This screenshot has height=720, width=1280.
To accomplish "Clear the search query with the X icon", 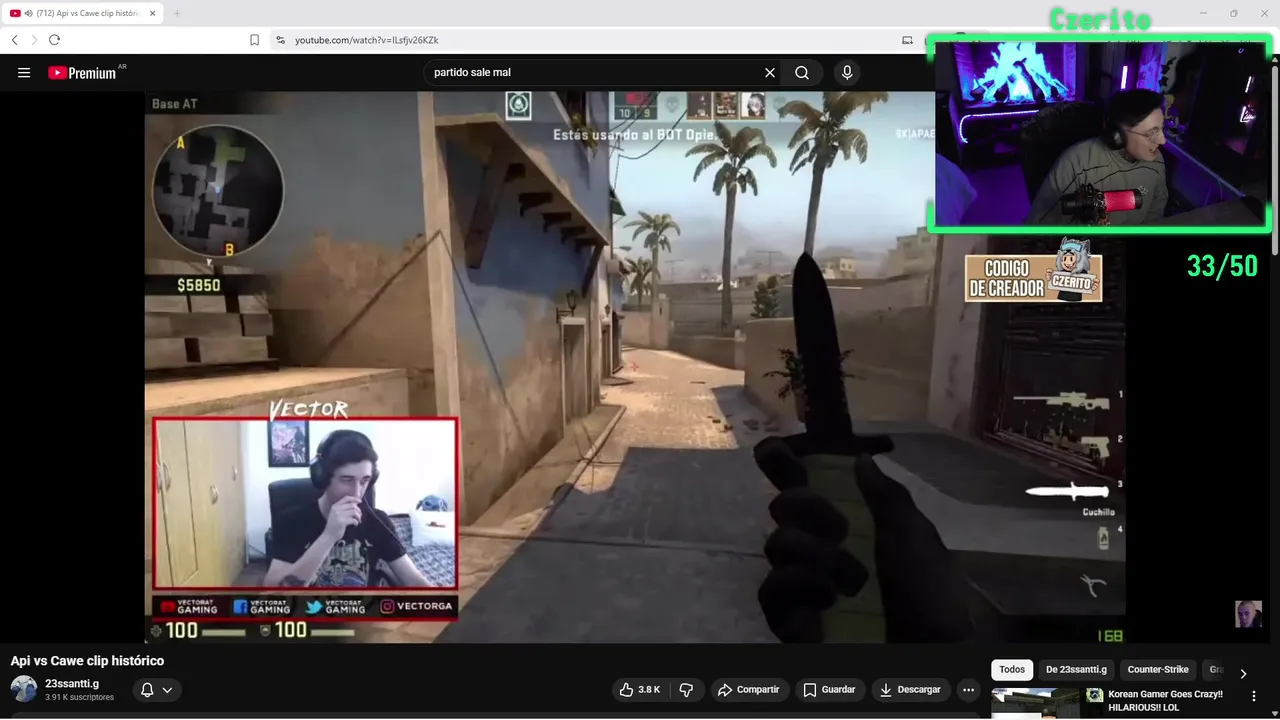I will click(x=770, y=73).
